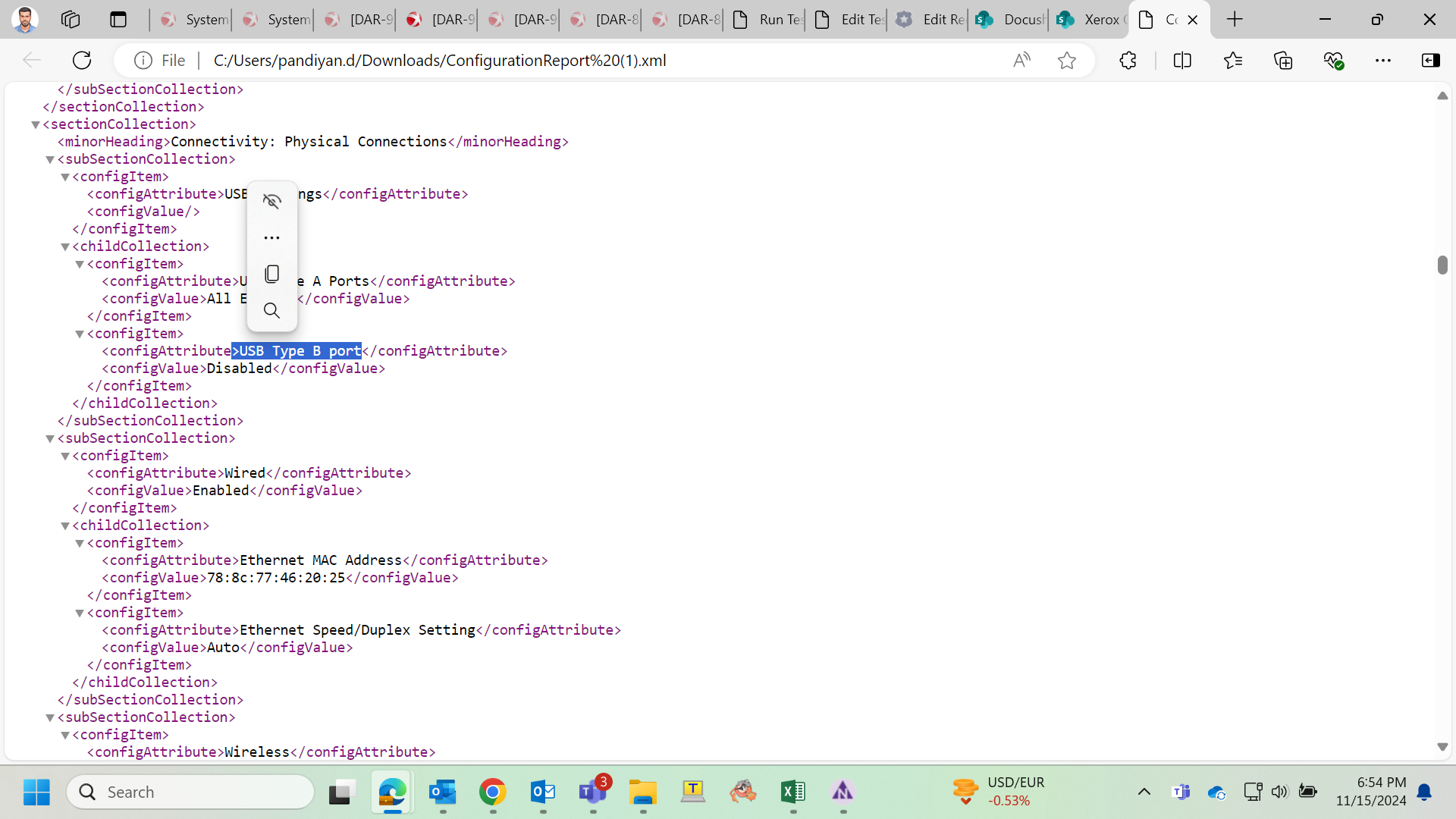
Task: Collapse the USB Type B port configItem
Action: coord(80,334)
